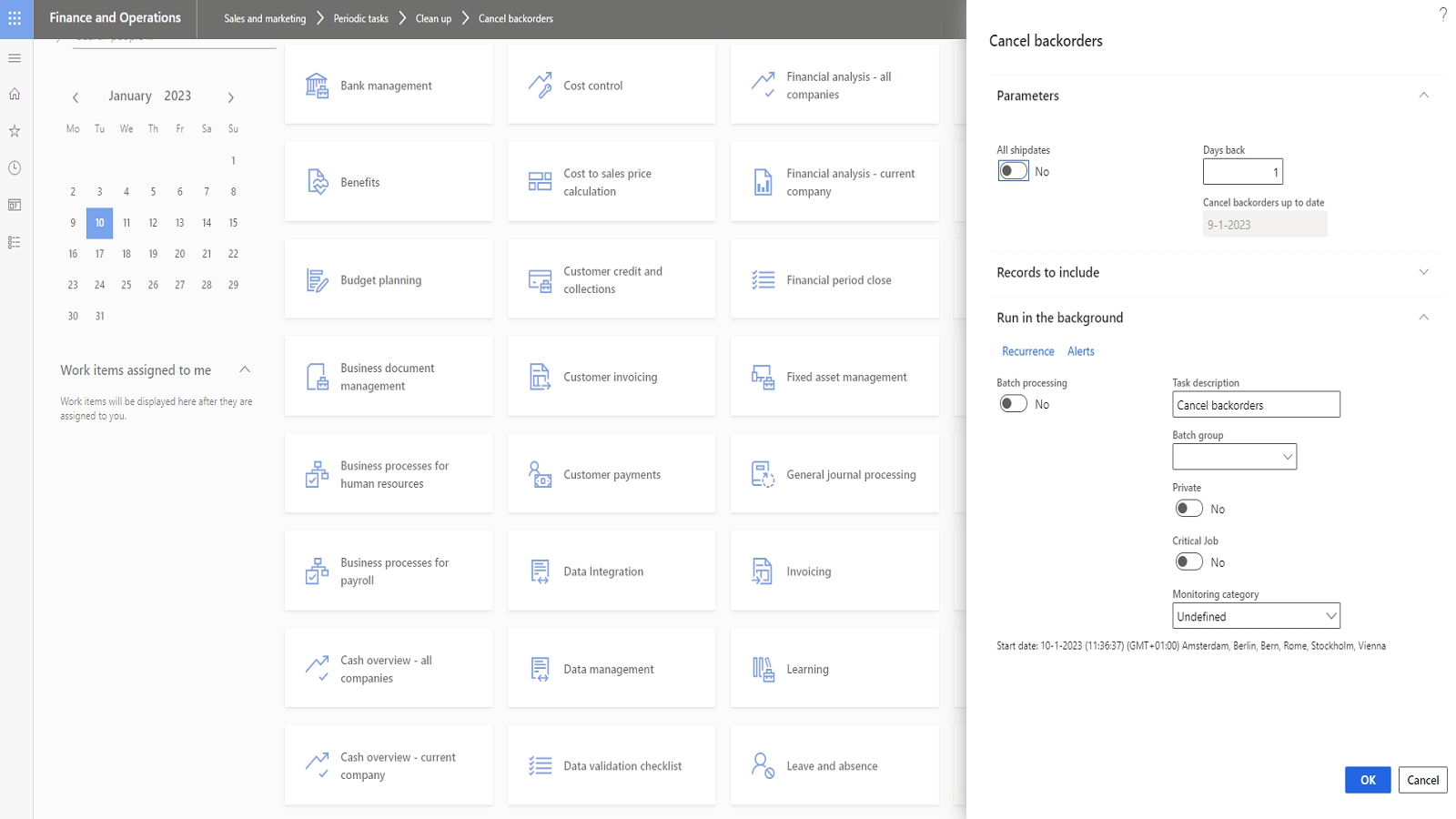This screenshot has height=819, width=1456.
Task: Click Sales and marketing breadcrumb item
Action: click(x=265, y=18)
